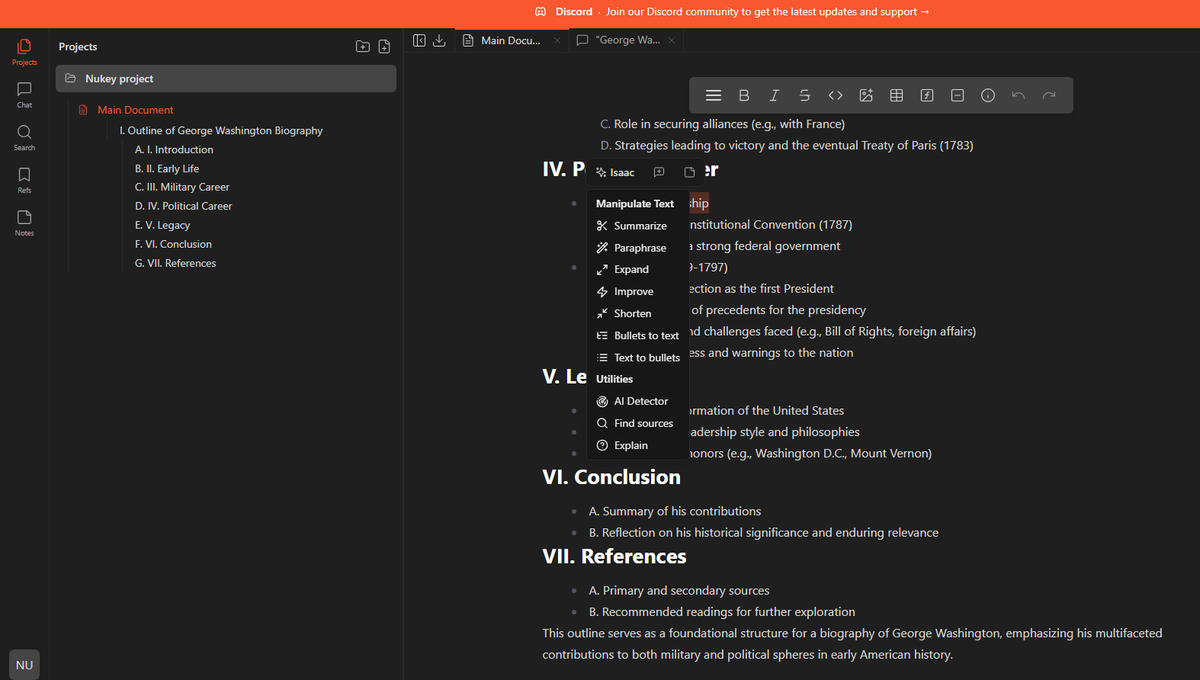1200x680 pixels.
Task: Open the Projects sidebar section
Action: [x=24, y=52]
